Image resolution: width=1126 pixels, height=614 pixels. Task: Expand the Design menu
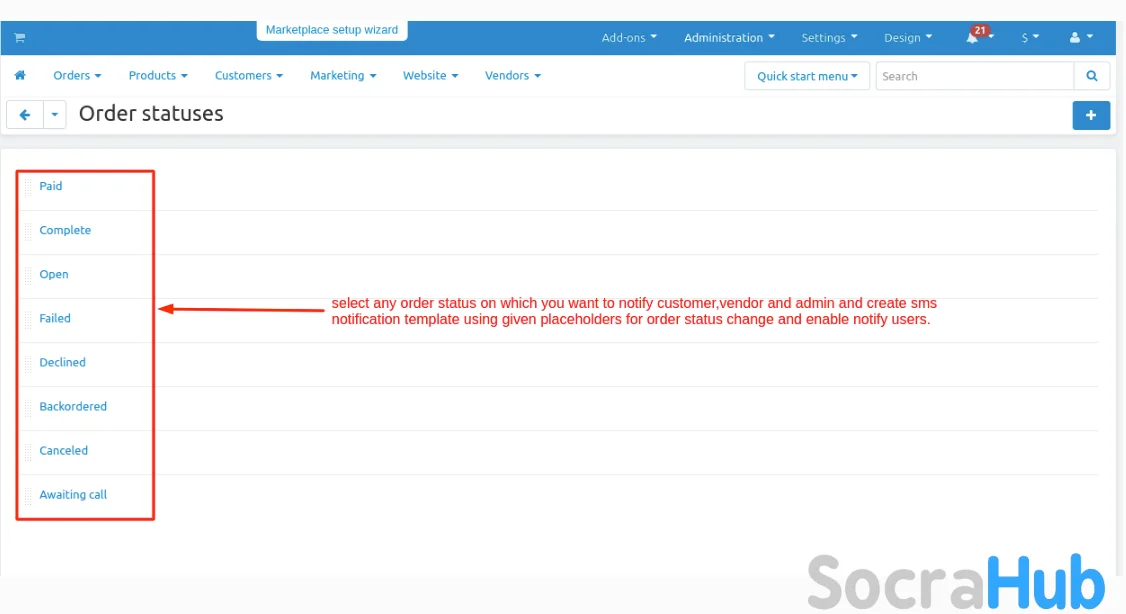coord(908,37)
